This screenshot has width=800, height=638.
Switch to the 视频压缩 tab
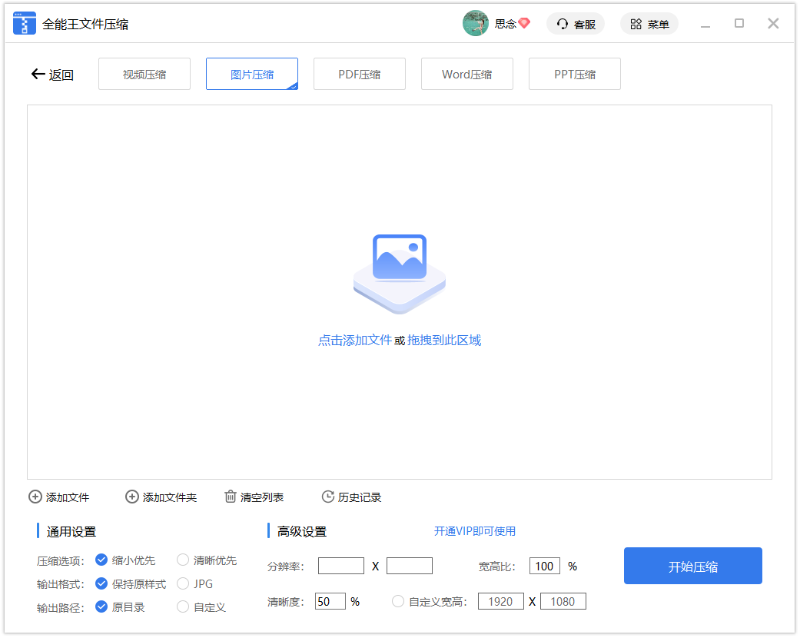pos(144,74)
